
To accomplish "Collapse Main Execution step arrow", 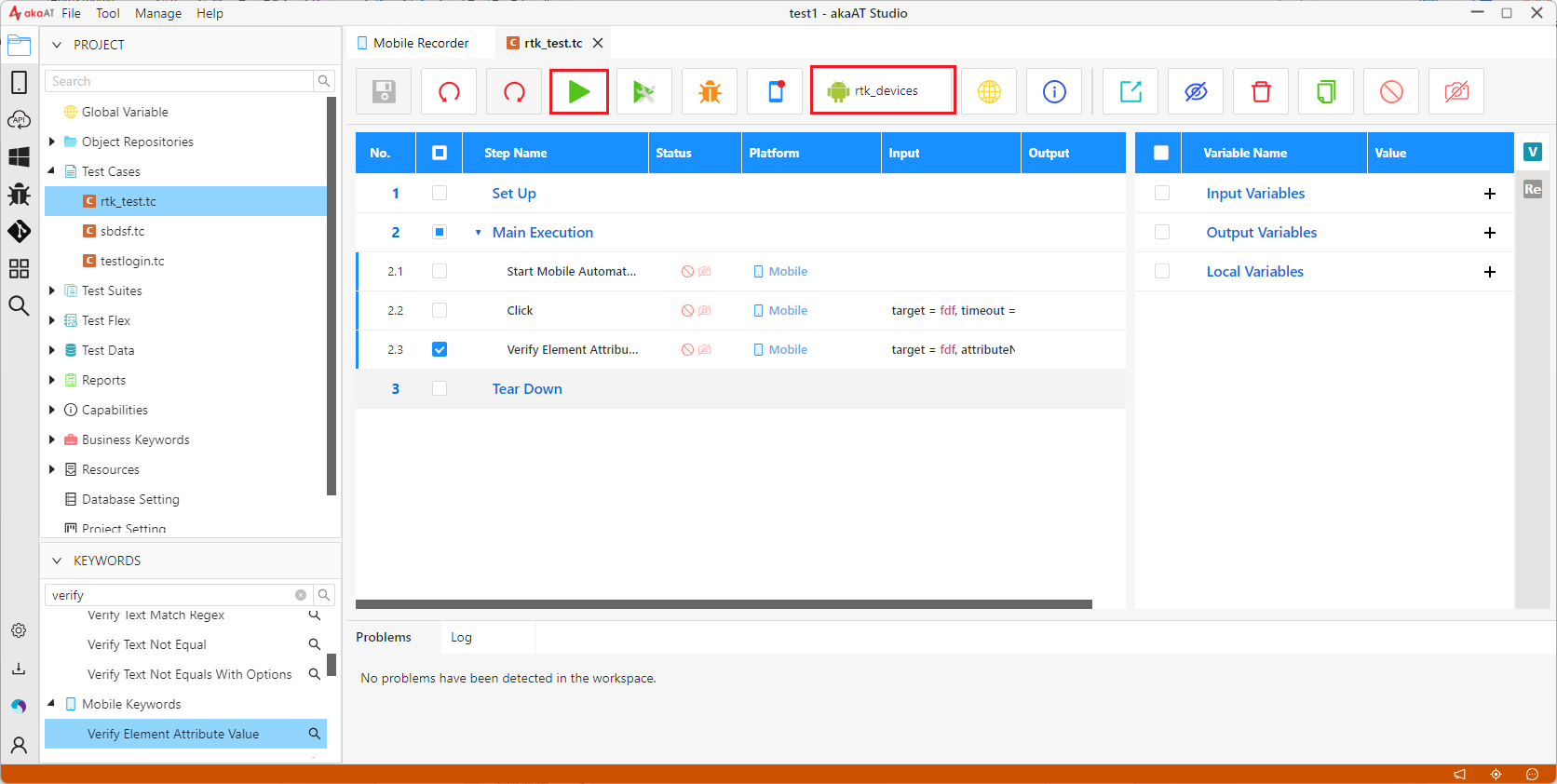I will 478,233.
